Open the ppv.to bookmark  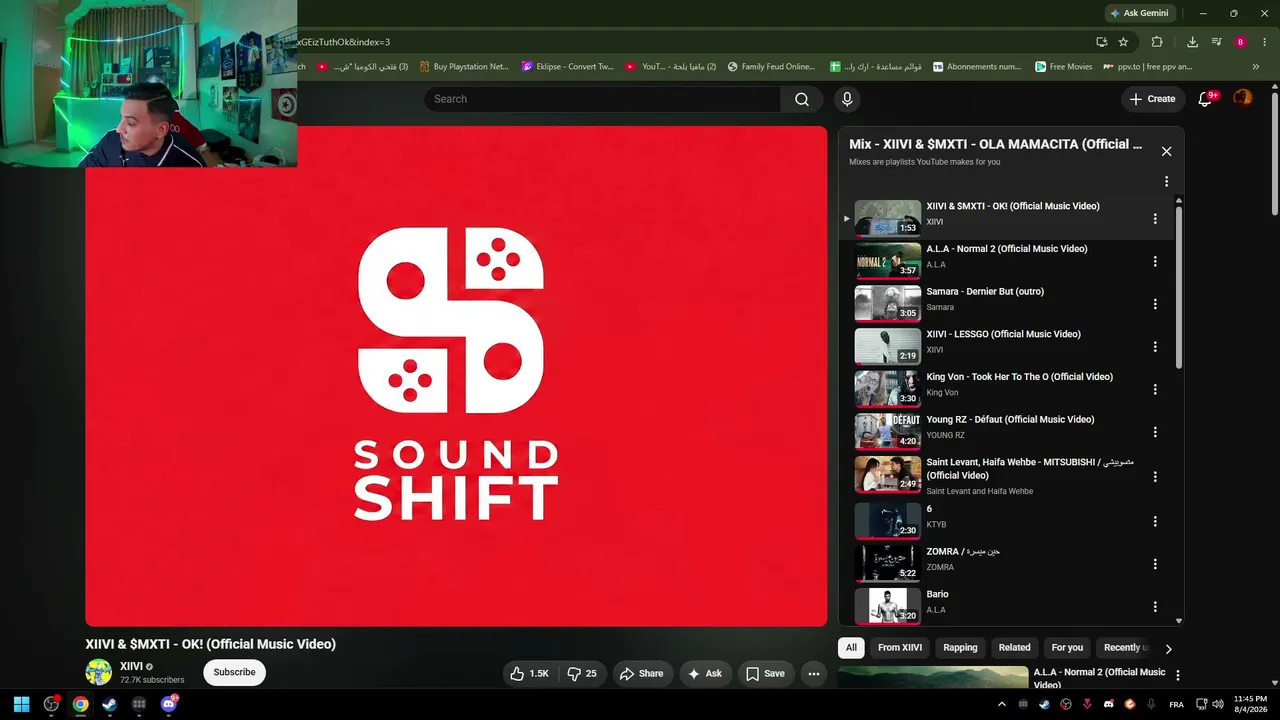pyautogui.click(x=1147, y=67)
